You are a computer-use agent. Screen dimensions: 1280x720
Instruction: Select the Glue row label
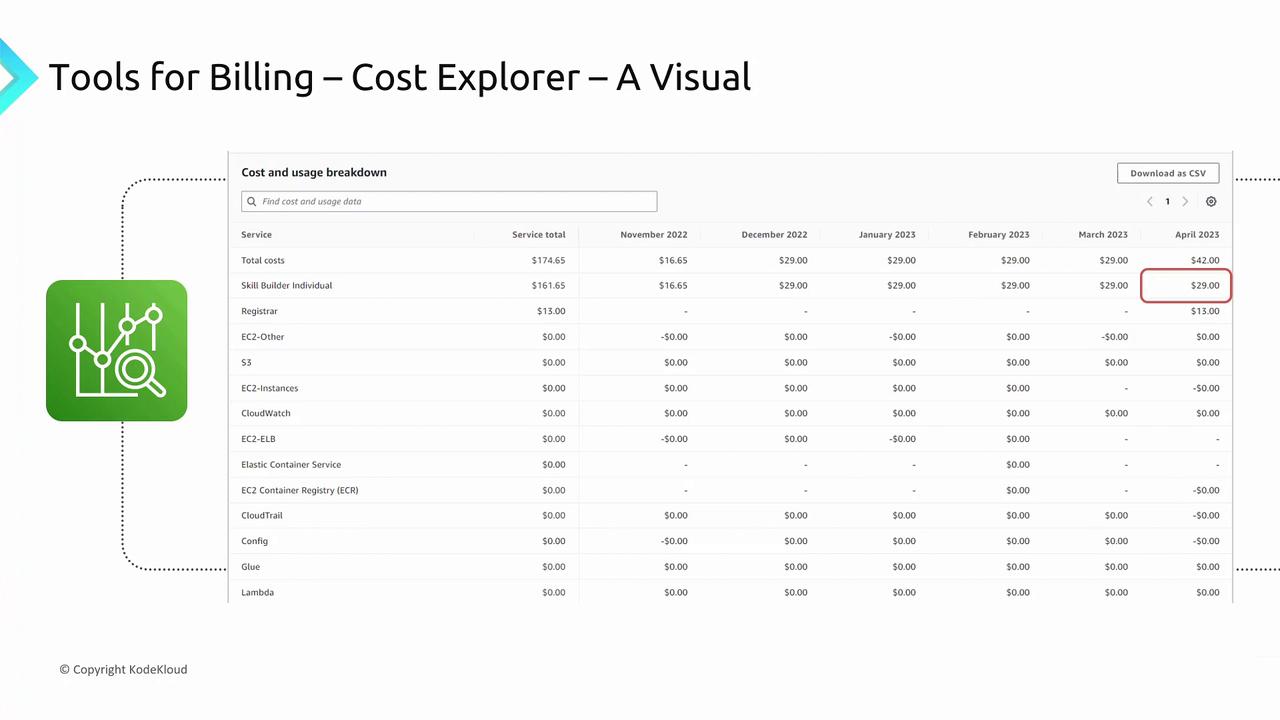250,567
